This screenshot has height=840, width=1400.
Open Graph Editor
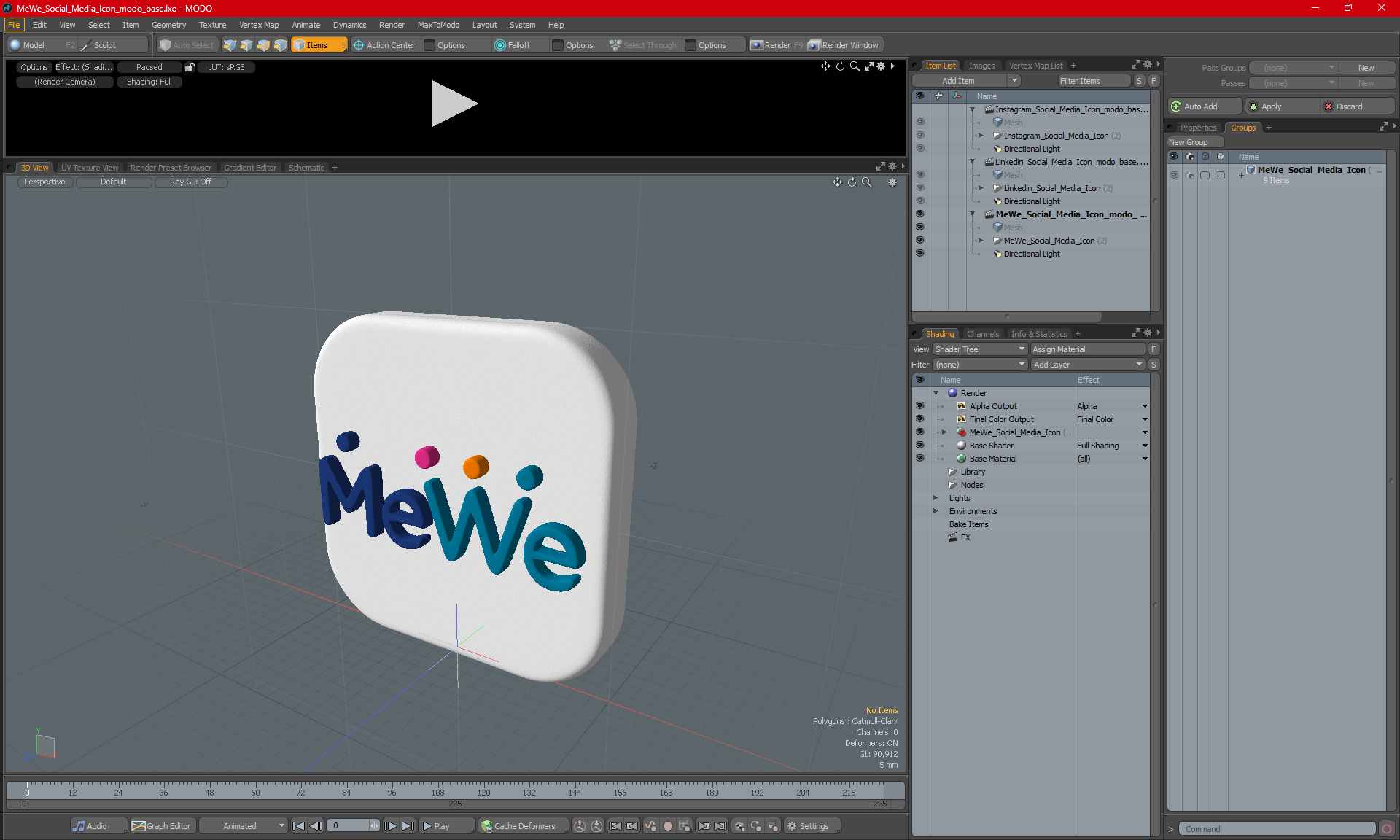pyautogui.click(x=162, y=826)
